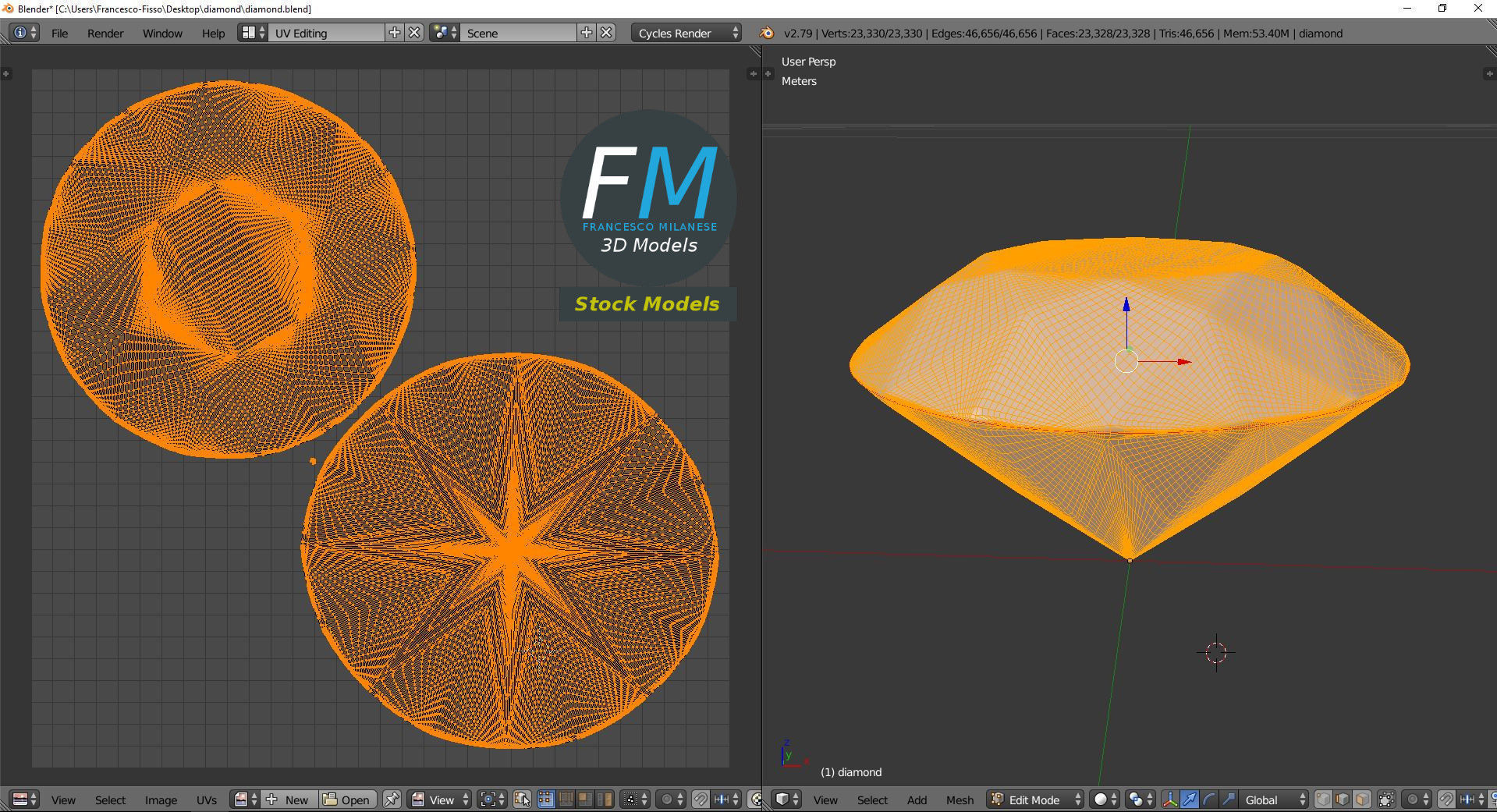
Task: Open the Window menu
Action: click(162, 33)
